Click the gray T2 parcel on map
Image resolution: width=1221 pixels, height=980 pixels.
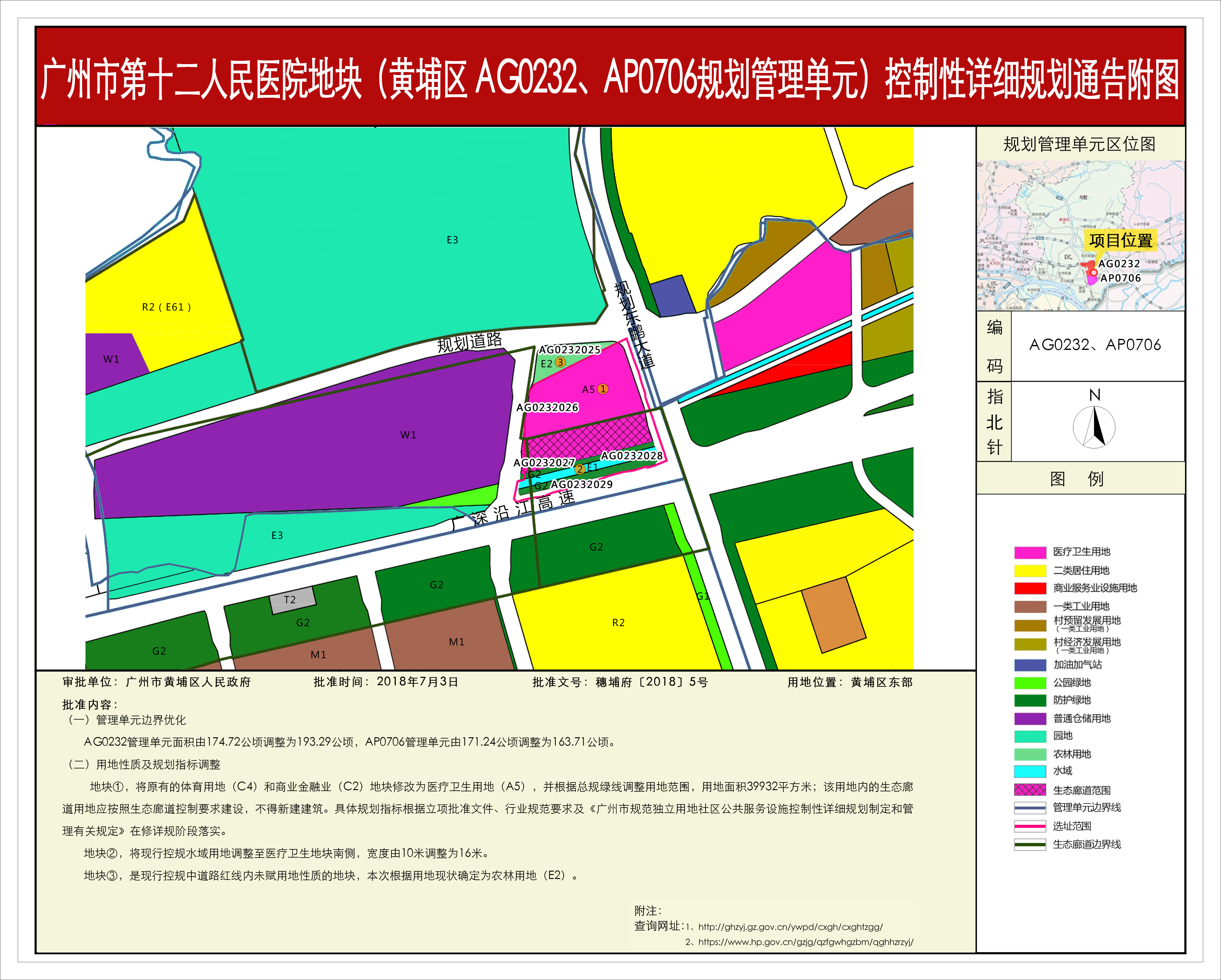point(292,600)
